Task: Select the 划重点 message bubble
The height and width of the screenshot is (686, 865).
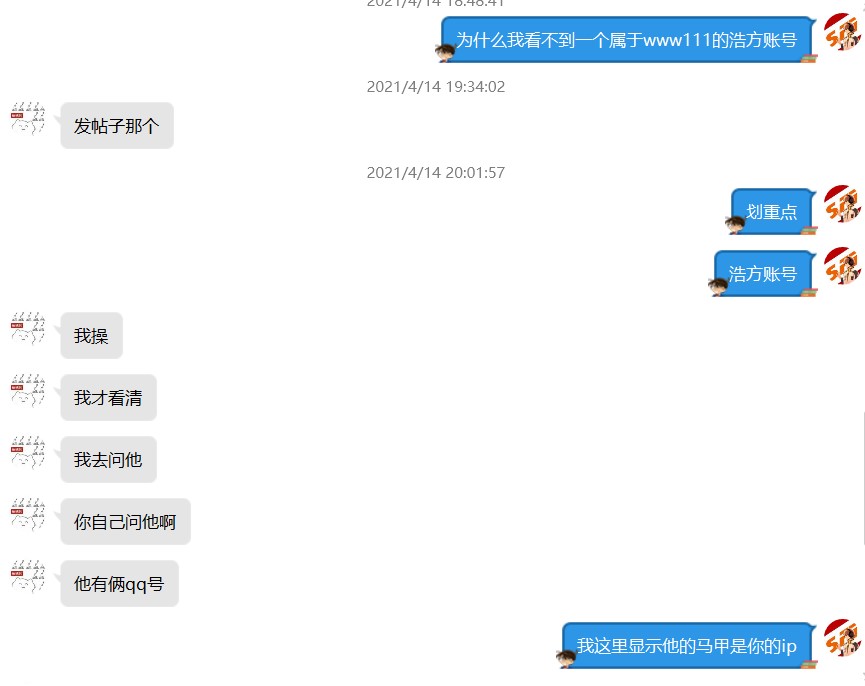Action: coord(772,212)
